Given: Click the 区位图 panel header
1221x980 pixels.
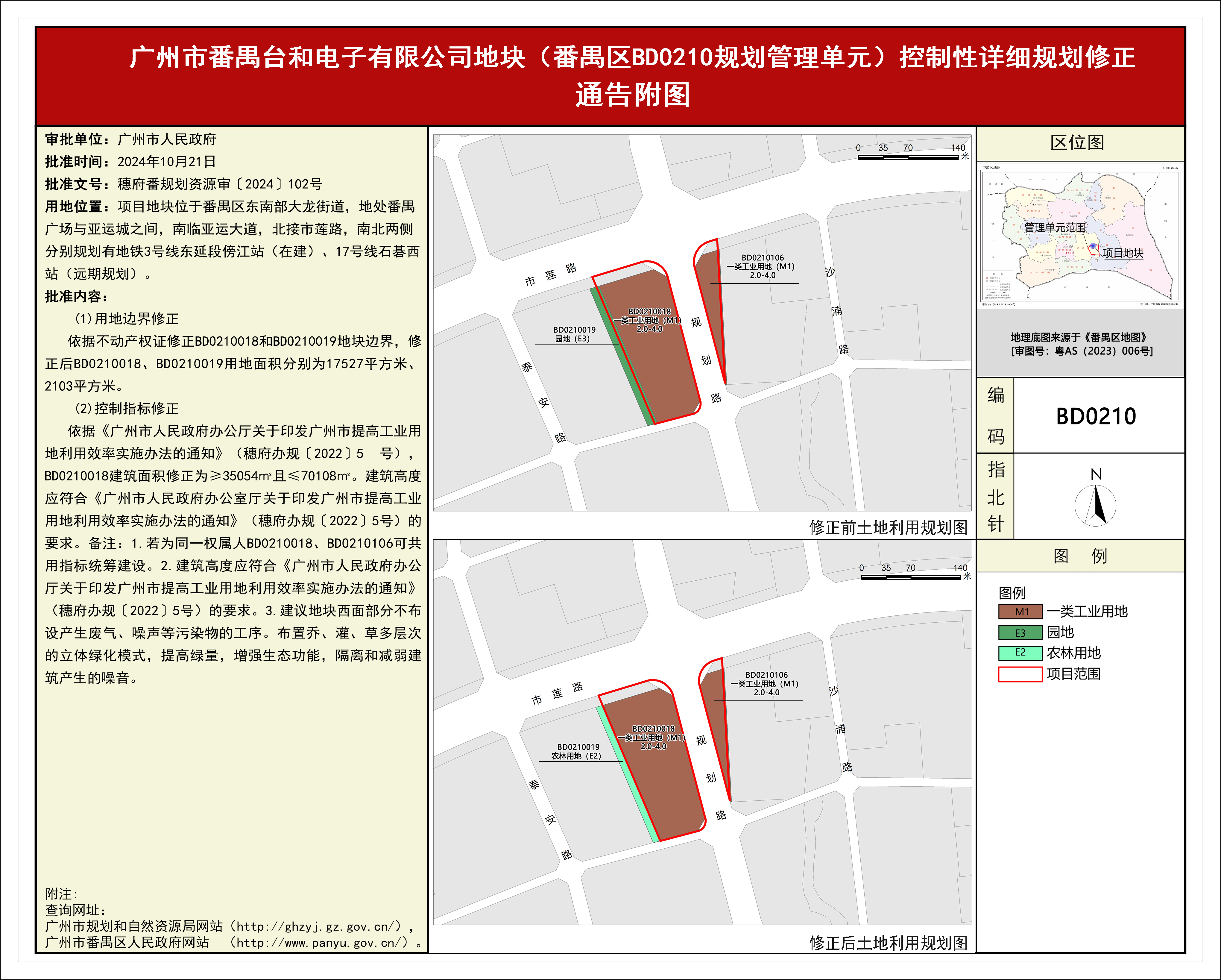Looking at the screenshot, I should pyautogui.click(x=1077, y=143).
